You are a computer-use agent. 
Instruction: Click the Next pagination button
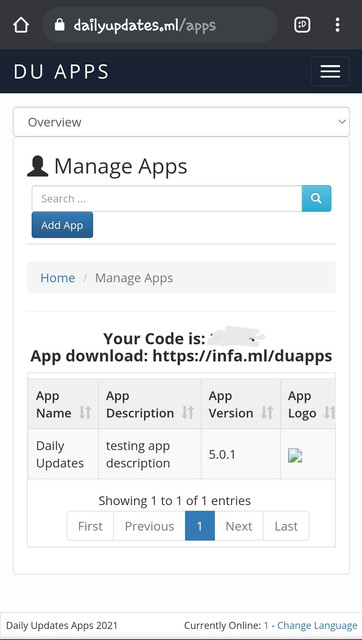[239, 526]
